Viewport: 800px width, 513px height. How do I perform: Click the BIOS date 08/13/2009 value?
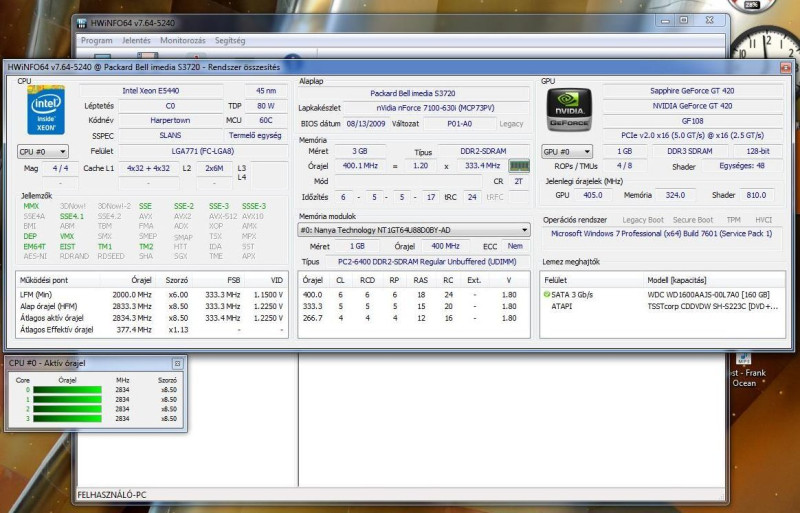[365, 124]
